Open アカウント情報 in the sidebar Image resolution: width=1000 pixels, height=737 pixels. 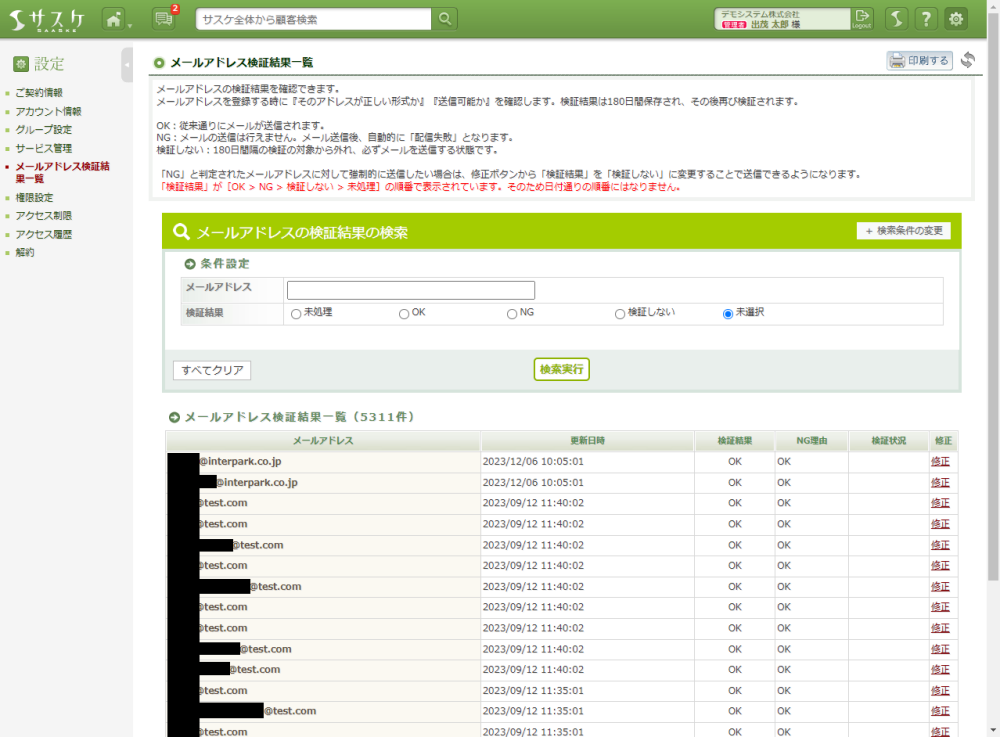tap(48, 111)
